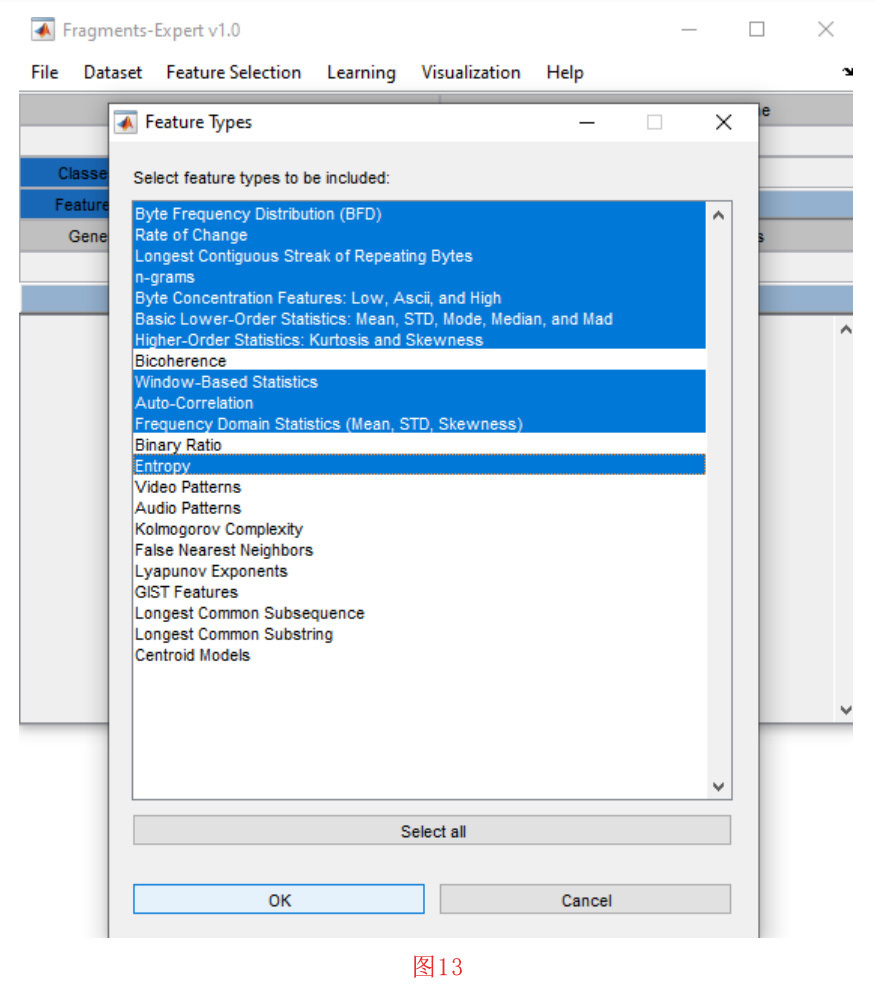This screenshot has width=875, height=1001.
Task: Open the Learning menu
Action: (x=361, y=73)
